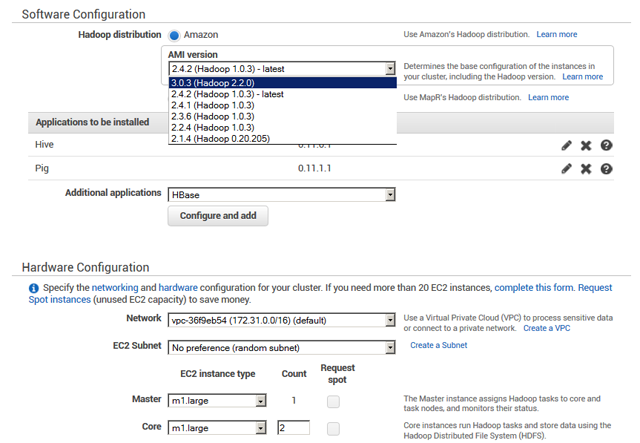Click the Software Configuration heading
640x443 pixels.
pos(83,14)
